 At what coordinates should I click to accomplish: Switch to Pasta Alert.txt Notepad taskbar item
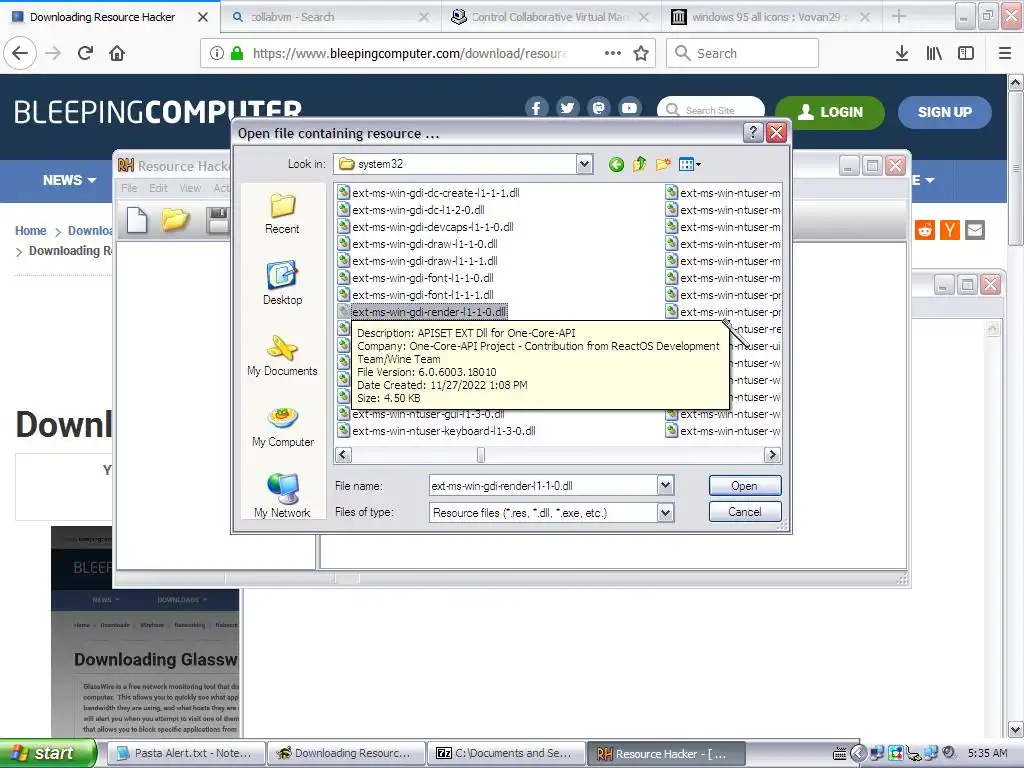pyautogui.click(x=185, y=754)
